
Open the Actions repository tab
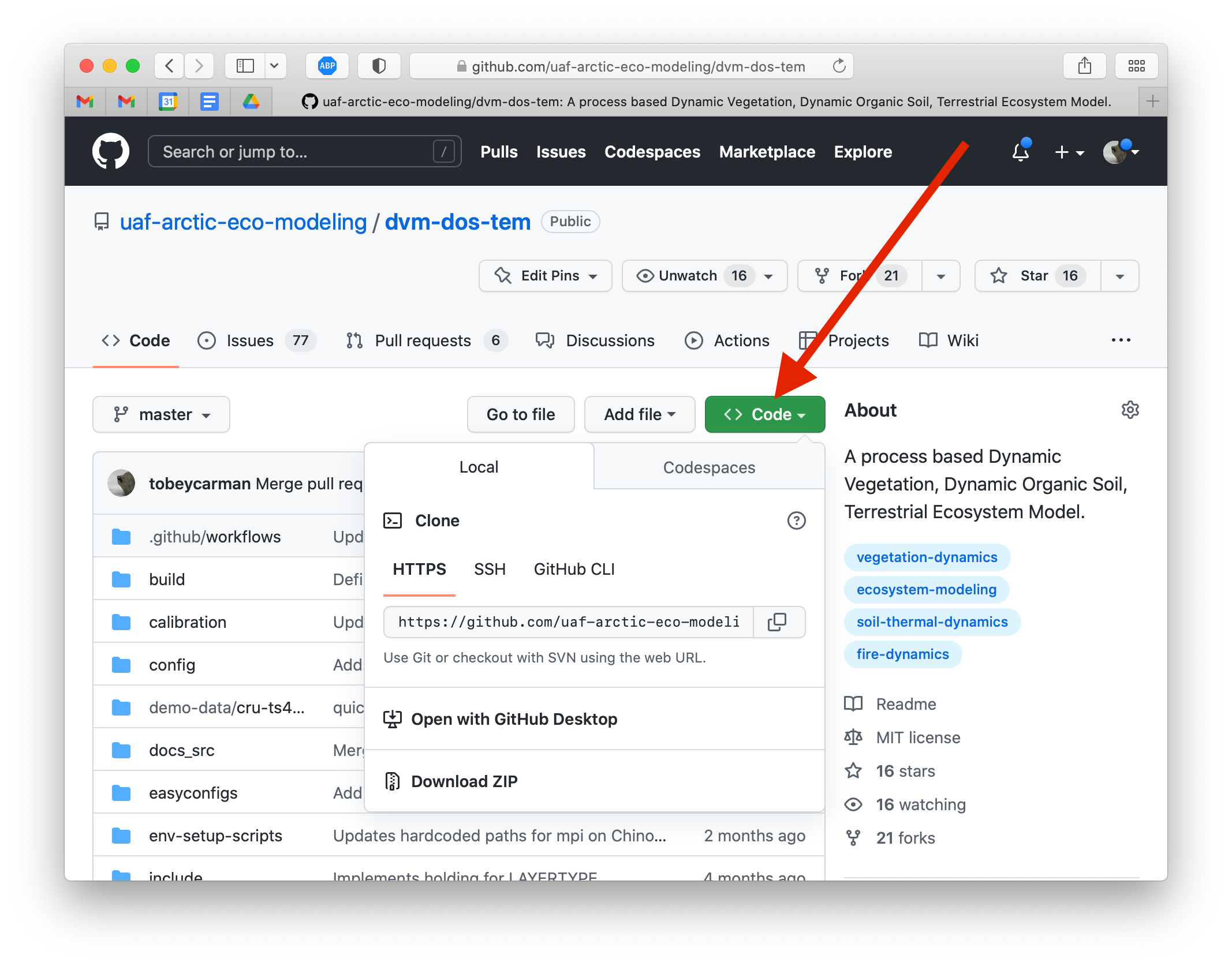(x=727, y=340)
